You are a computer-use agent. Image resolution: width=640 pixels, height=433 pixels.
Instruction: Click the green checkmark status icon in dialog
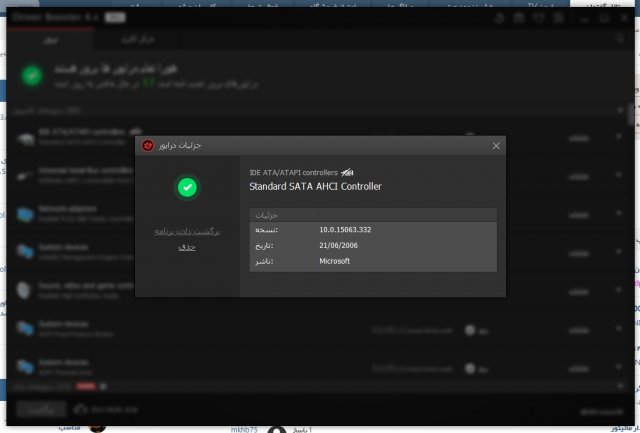pyautogui.click(x=187, y=187)
